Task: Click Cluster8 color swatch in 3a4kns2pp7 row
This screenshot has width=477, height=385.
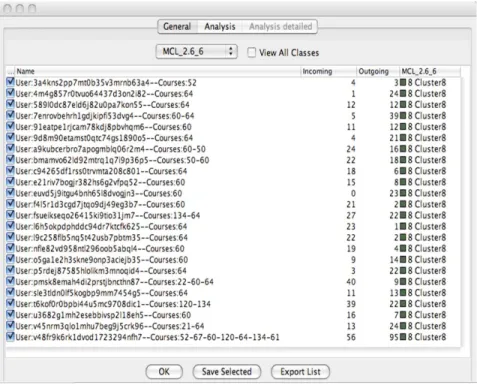Action: 403,82
